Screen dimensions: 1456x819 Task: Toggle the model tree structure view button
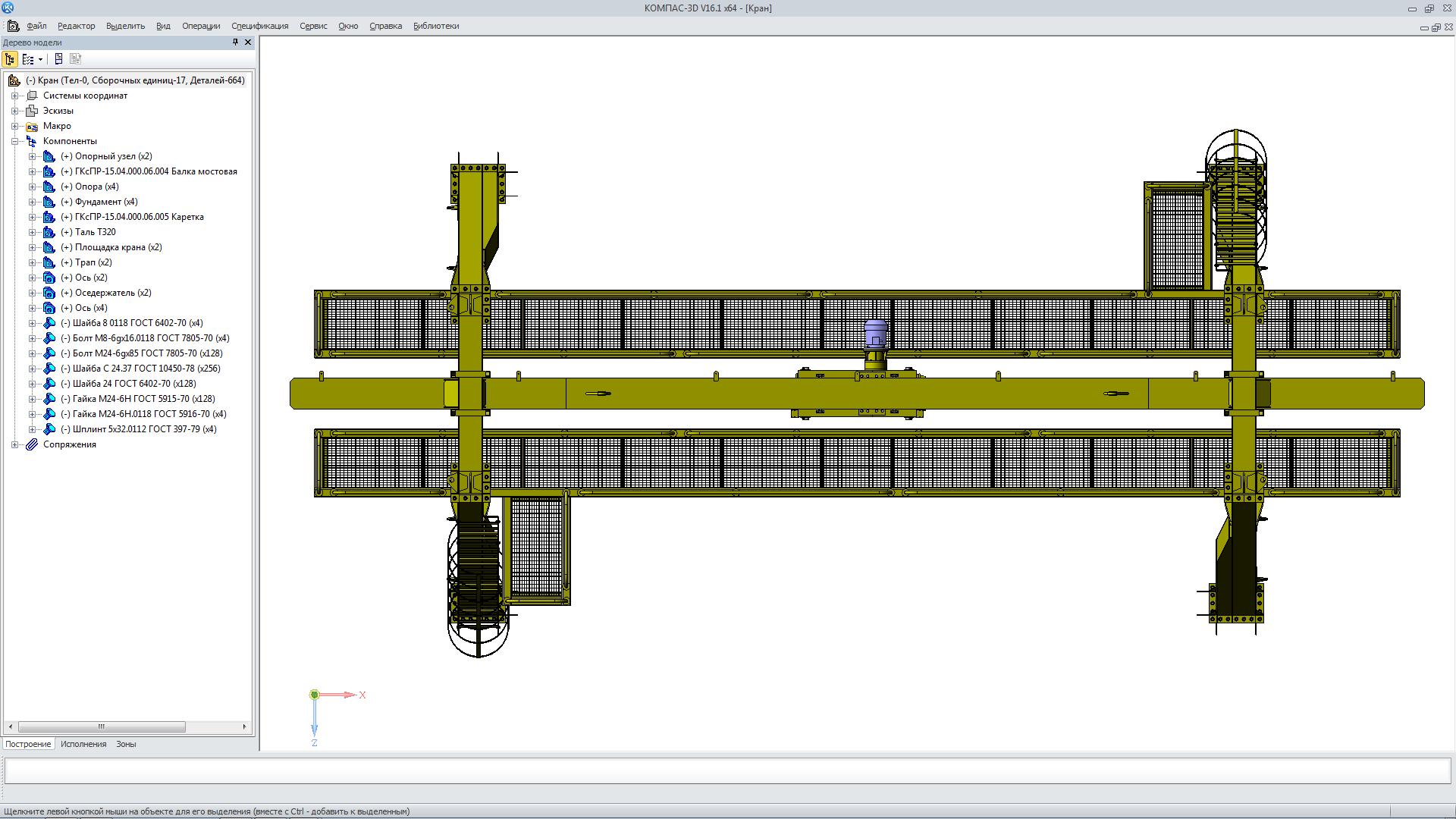(x=10, y=59)
